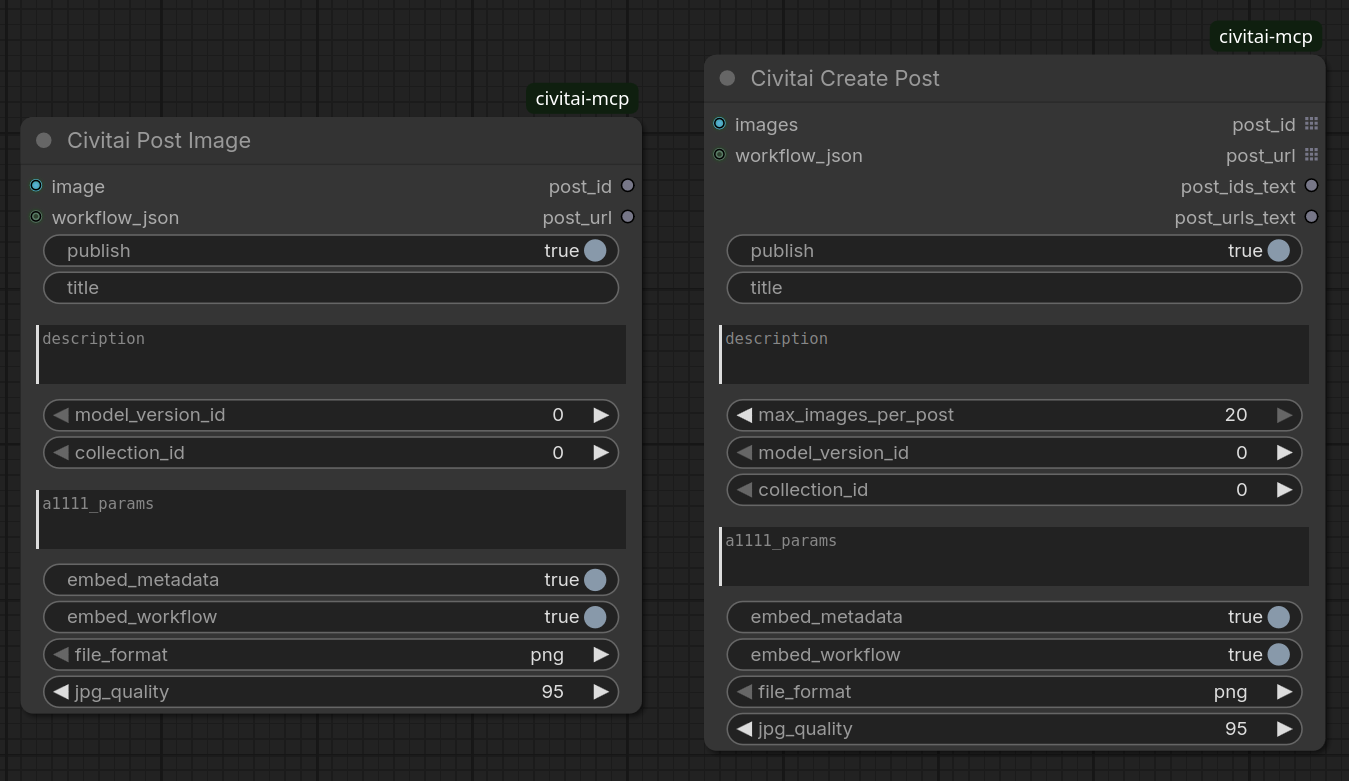Click image input socket on Post Image node

[36, 186]
